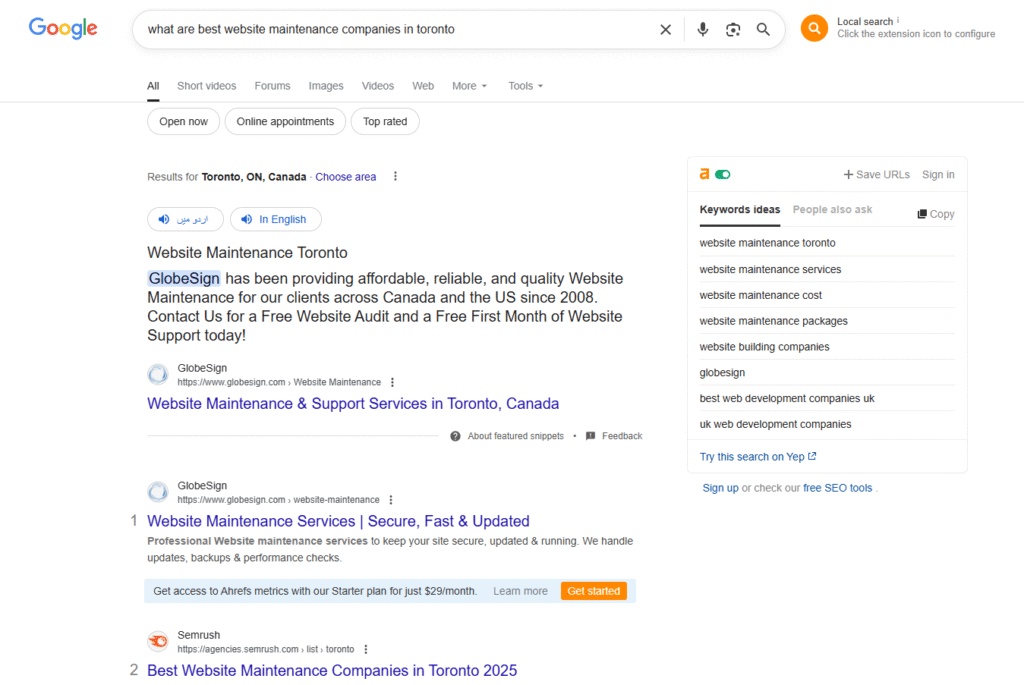Image resolution: width=1024 pixels, height=685 pixels.
Task: Open three-dot menu beside Choose area
Action: pos(395,177)
